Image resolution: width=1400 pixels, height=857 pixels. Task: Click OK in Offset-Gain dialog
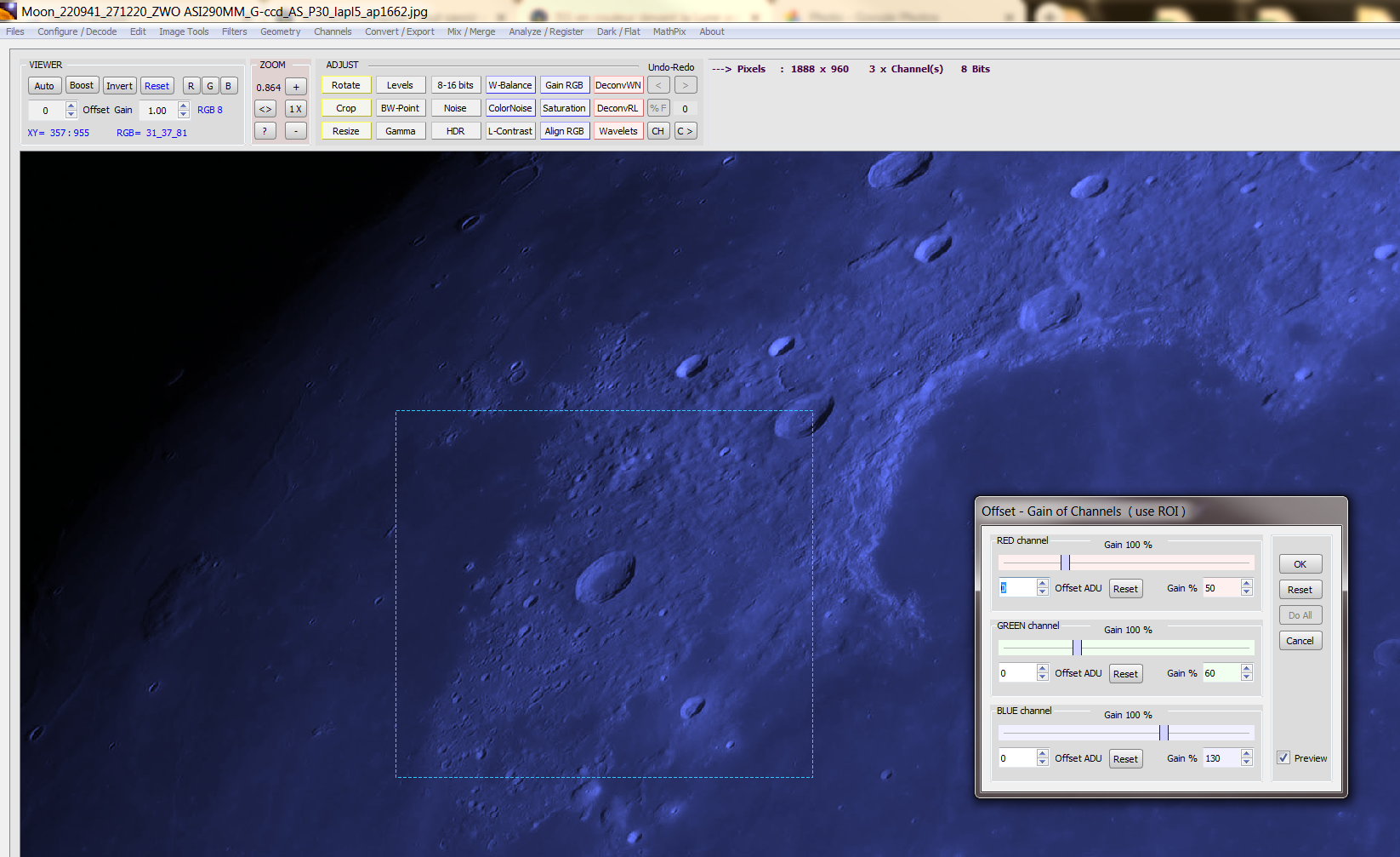click(1300, 564)
